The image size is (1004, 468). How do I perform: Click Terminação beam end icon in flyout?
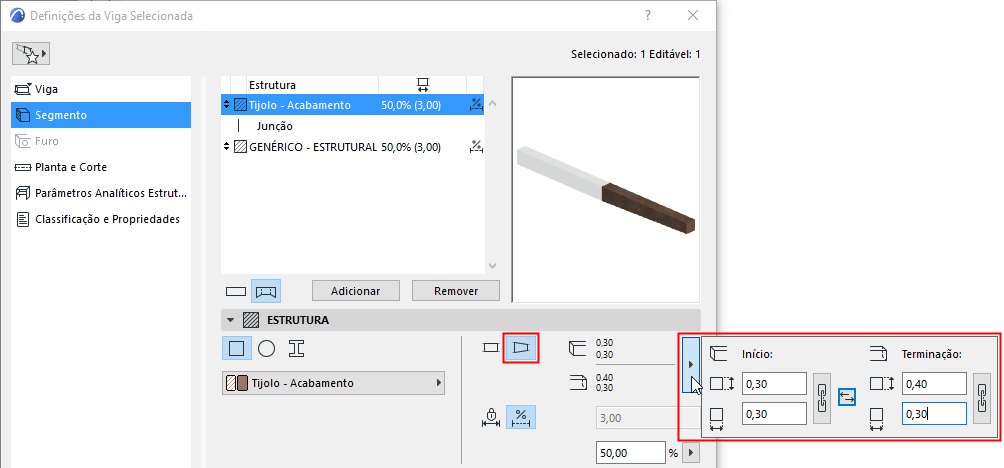[x=878, y=353]
